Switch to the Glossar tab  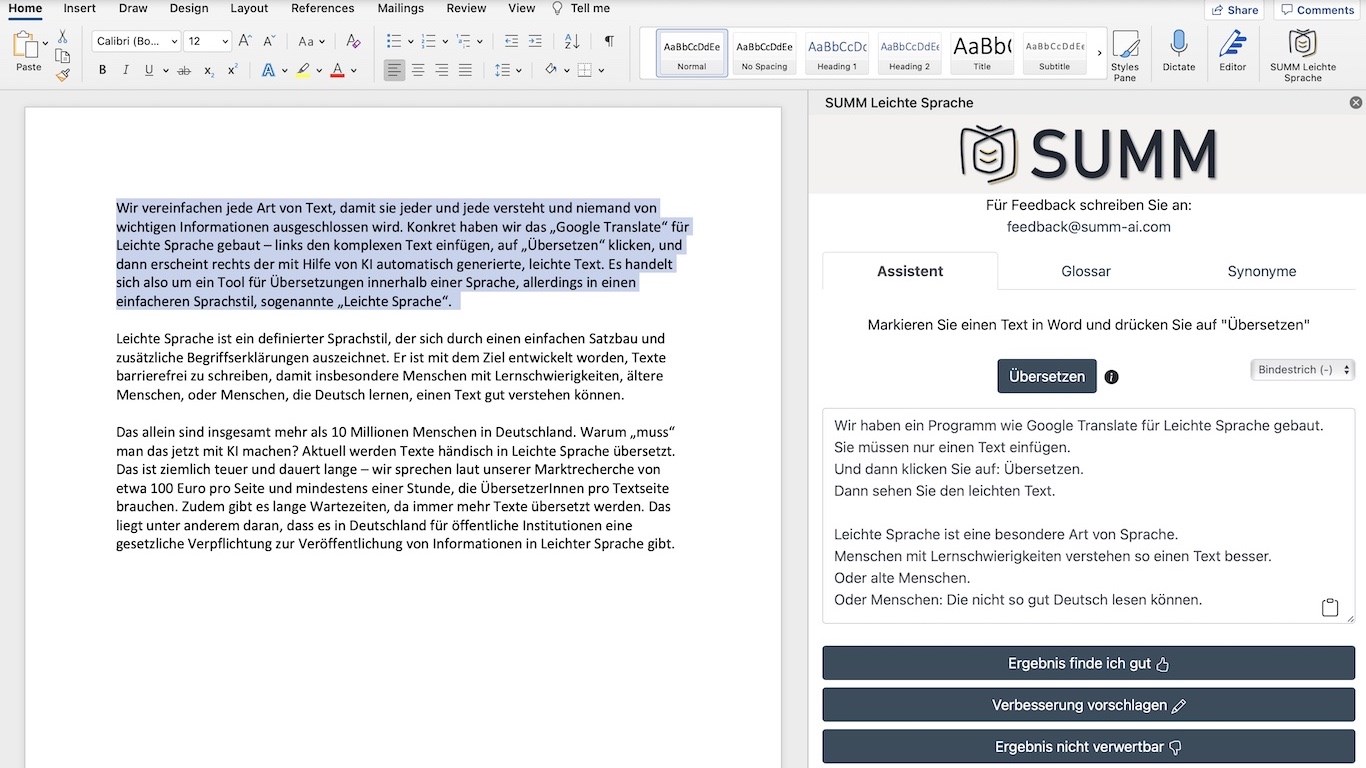[1086, 271]
